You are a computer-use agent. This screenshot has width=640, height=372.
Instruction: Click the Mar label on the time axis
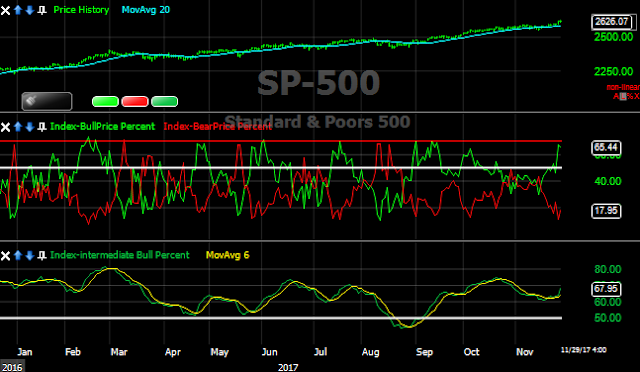point(119,352)
